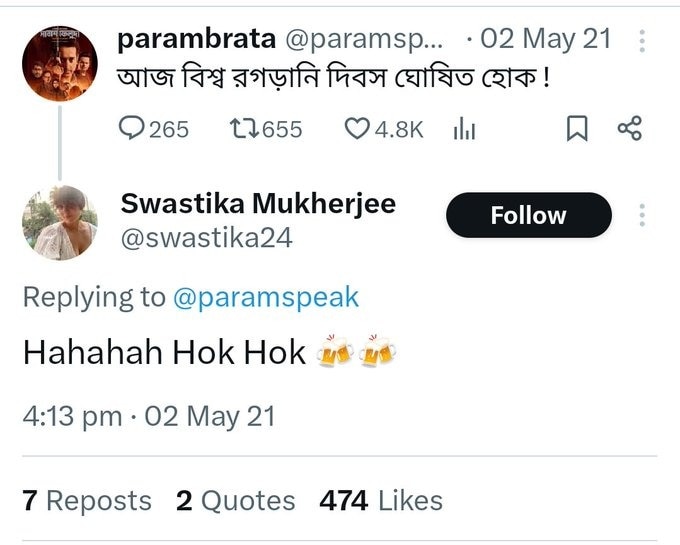View the 474 Likes list
The height and width of the screenshot is (545, 680).
[x=381, y=501]
